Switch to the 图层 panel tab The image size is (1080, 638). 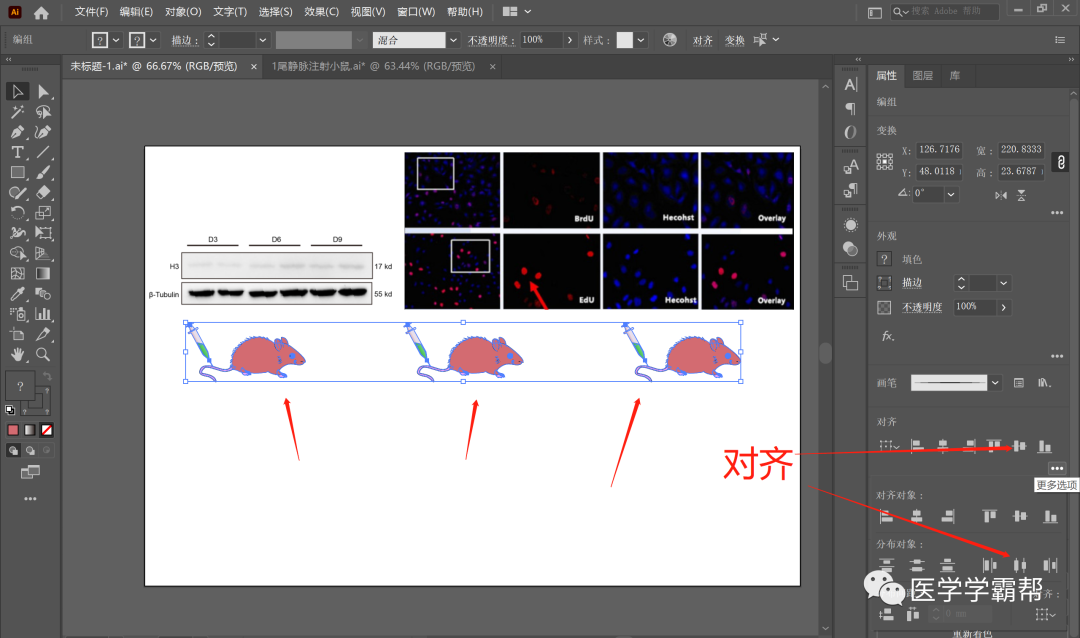(922, 76)
